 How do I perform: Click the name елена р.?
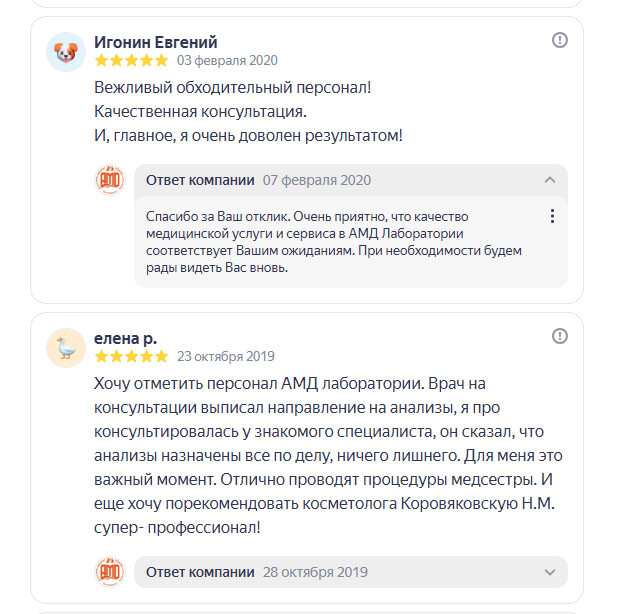pos(125,337)
